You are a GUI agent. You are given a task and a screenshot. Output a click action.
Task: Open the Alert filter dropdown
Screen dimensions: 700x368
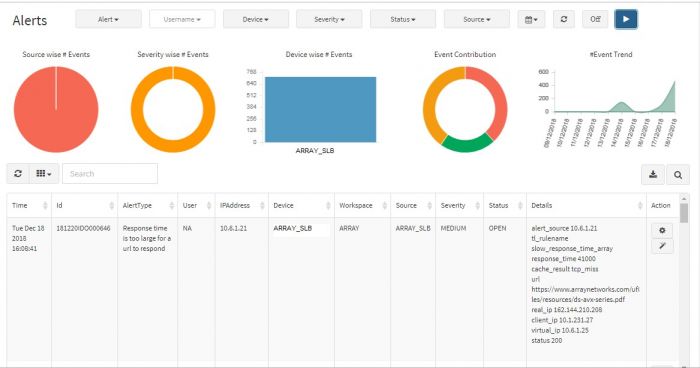pos(108,19)
